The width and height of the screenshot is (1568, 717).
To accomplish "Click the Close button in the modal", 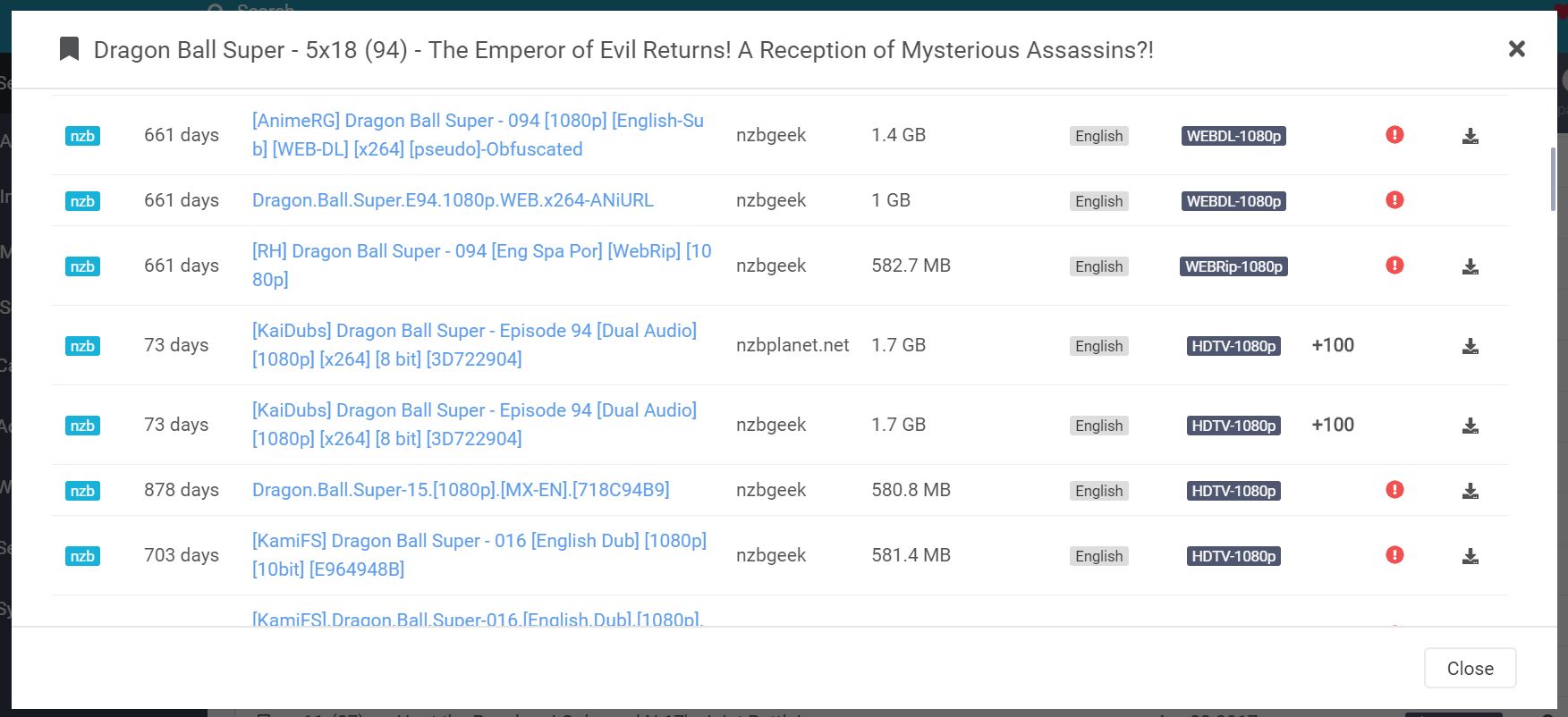I will (x=1470, y=668).
